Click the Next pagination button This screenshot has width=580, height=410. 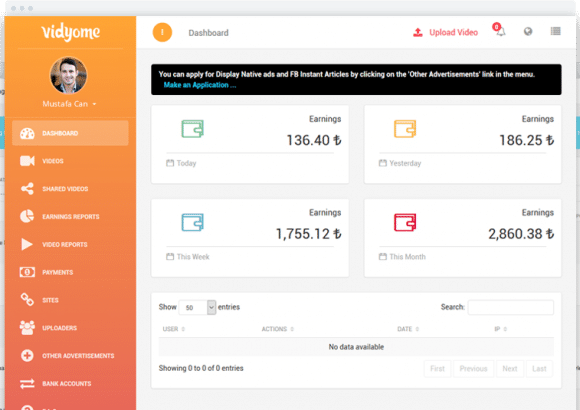pyautogui.click(x=510, y=369)
